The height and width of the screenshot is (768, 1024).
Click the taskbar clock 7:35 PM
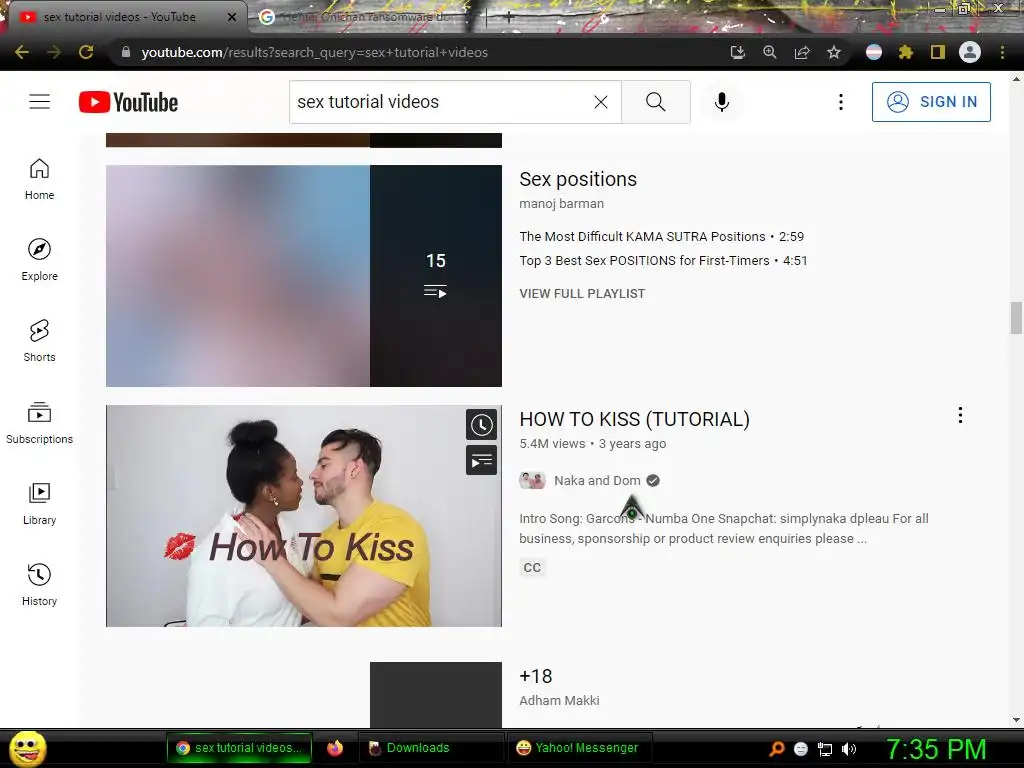(x=936, y=749)
